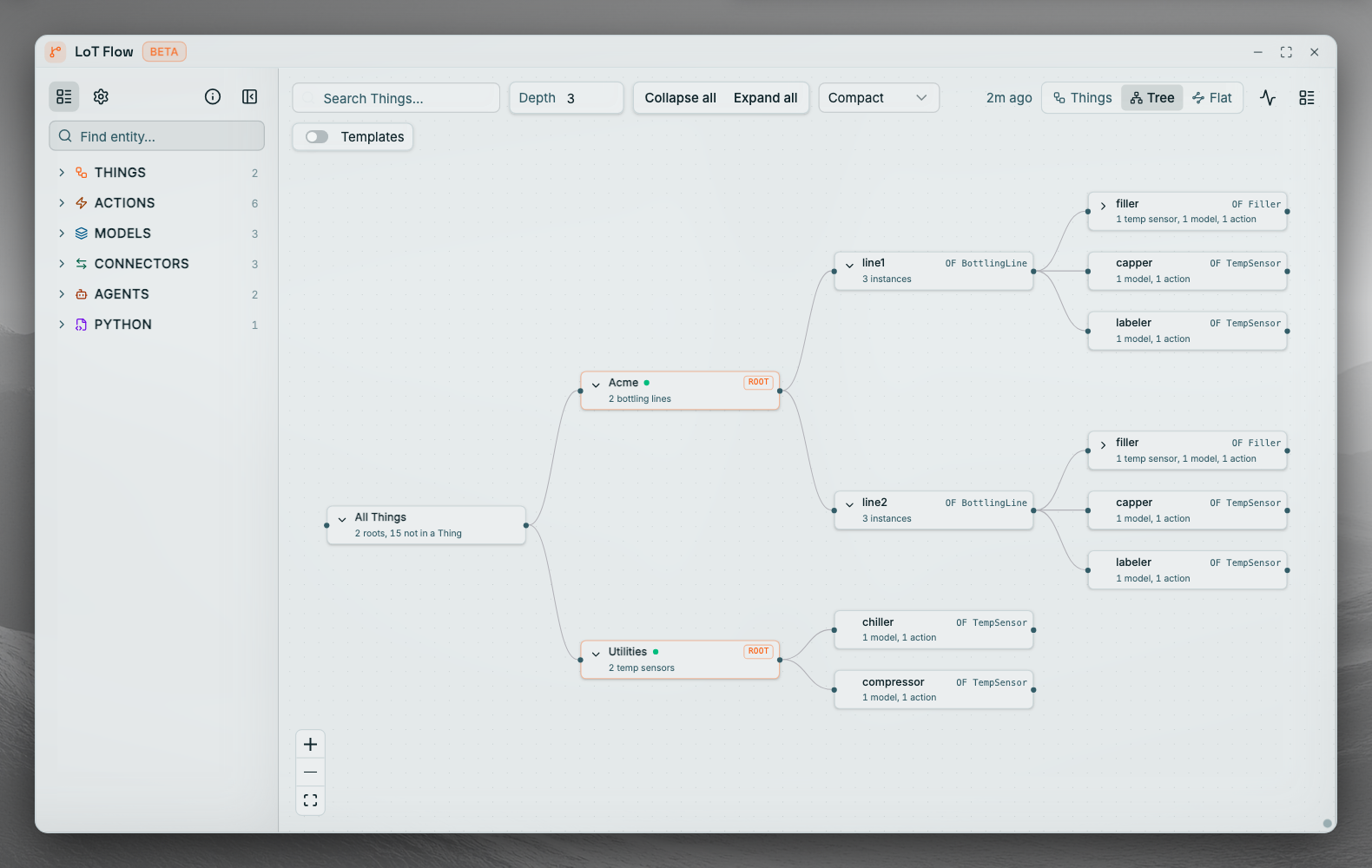Click the CONNECTORS arrows icon
This screenshot has height=868, width=1372.
82,264
